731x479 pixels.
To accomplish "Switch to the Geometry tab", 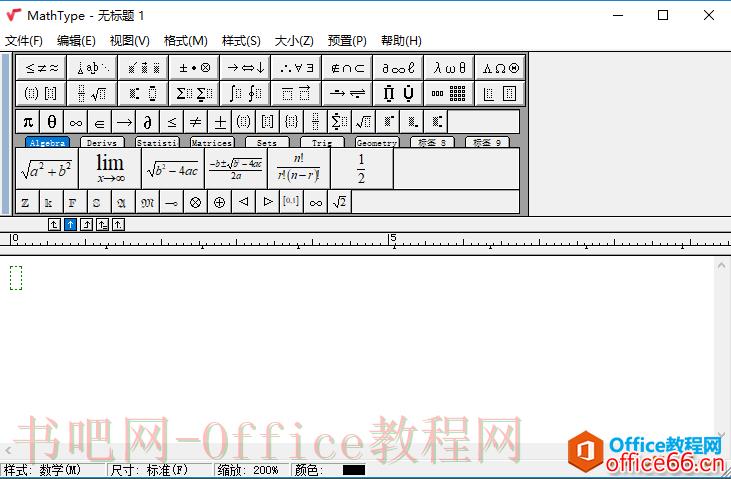I will point(377,142).
